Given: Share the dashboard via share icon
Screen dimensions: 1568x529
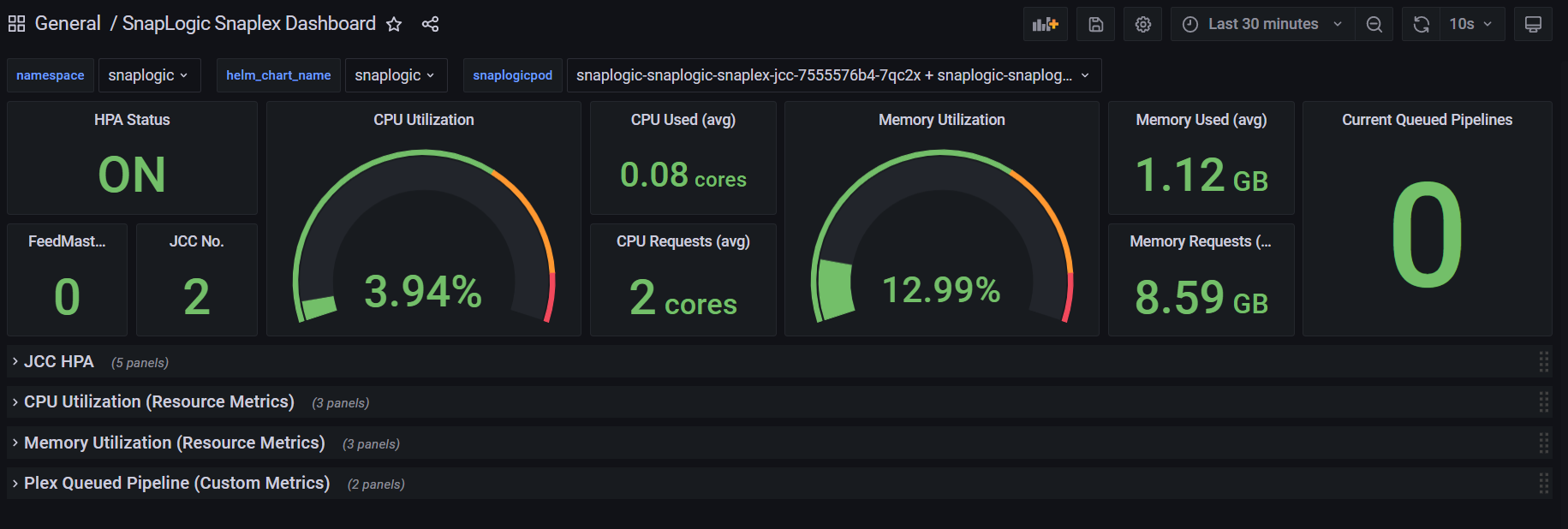Looking at the screenshot, I should [x=430, y=24].
